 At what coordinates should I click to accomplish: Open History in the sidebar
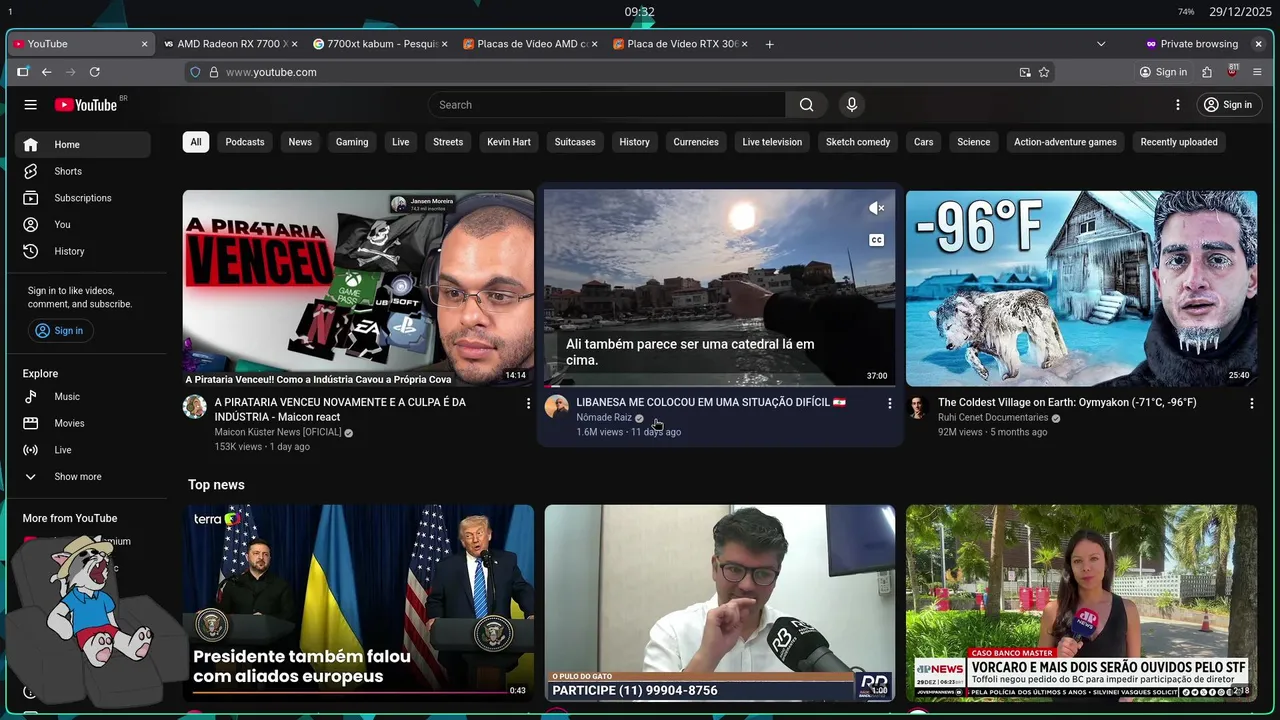(x=83, y=251)
